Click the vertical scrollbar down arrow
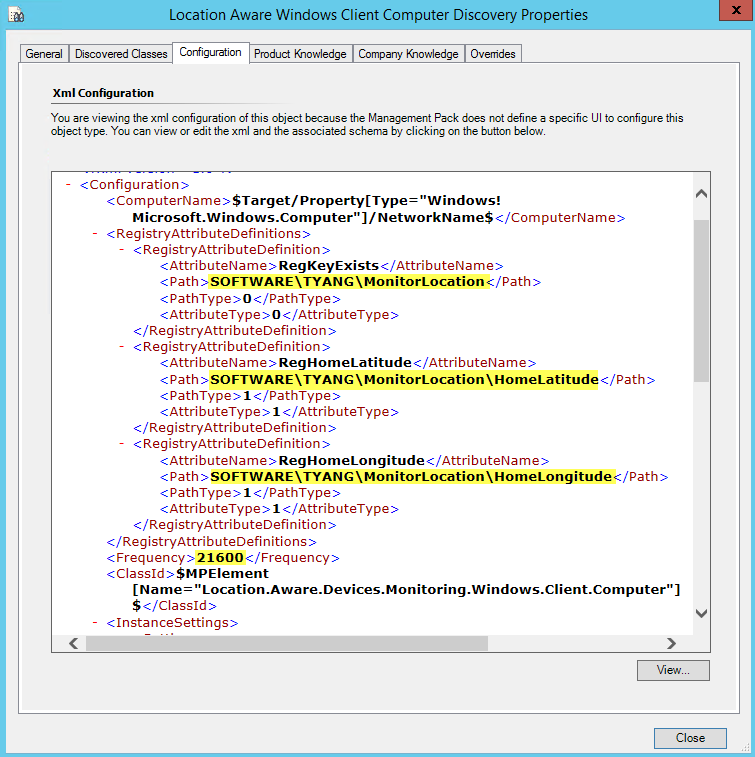 point(701,613)
